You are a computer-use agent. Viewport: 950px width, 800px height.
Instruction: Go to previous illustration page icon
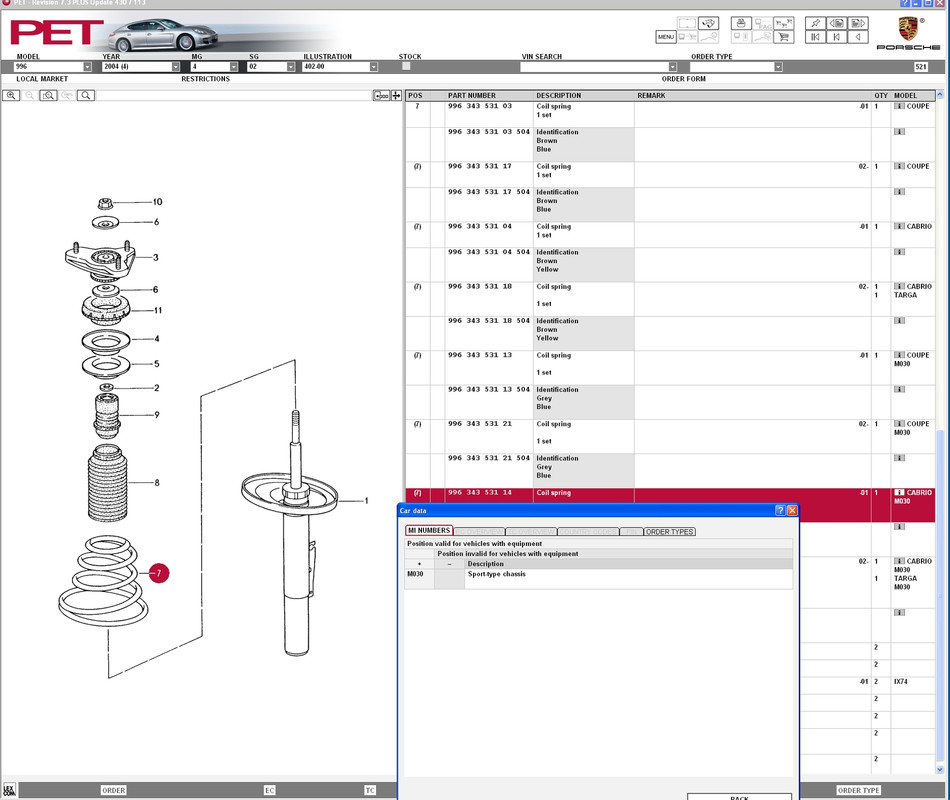[x=837, y=23]
